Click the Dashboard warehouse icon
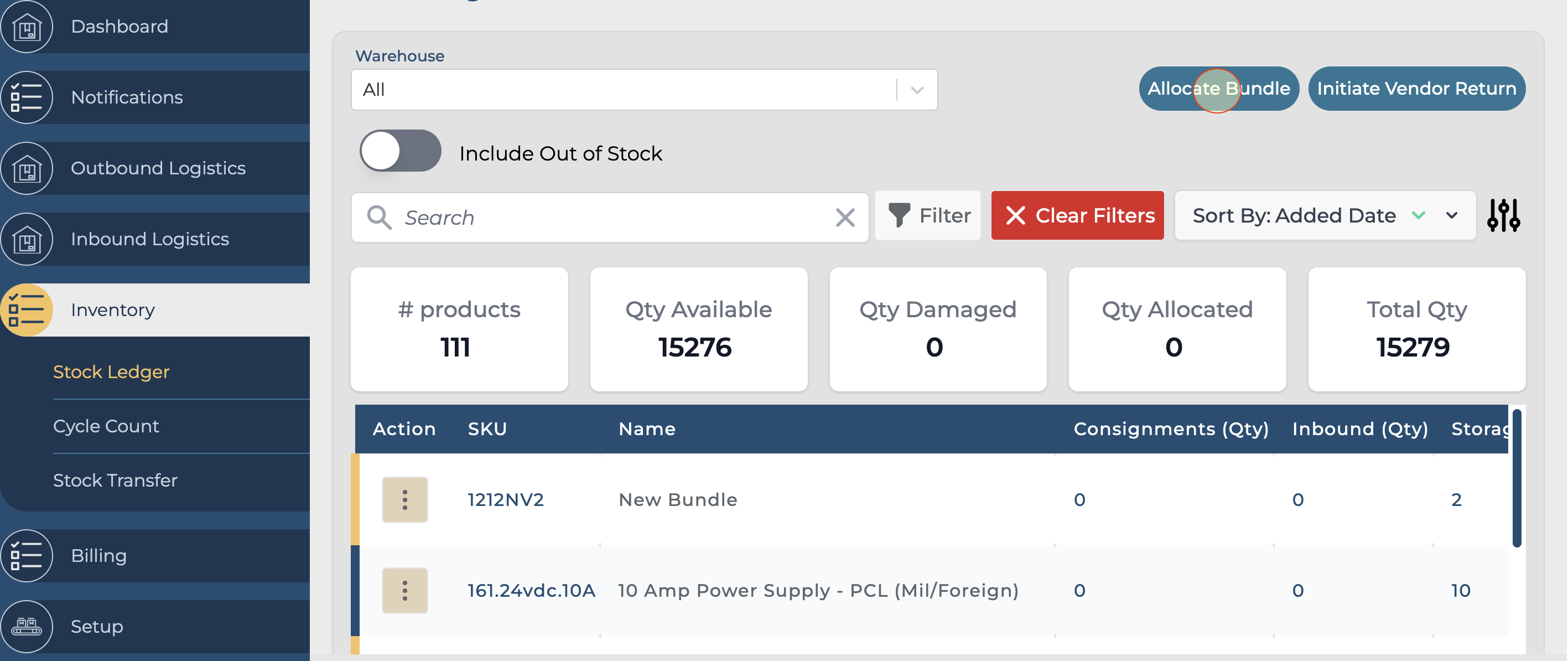Screen dimensions: 1568x661 [27, 27]
